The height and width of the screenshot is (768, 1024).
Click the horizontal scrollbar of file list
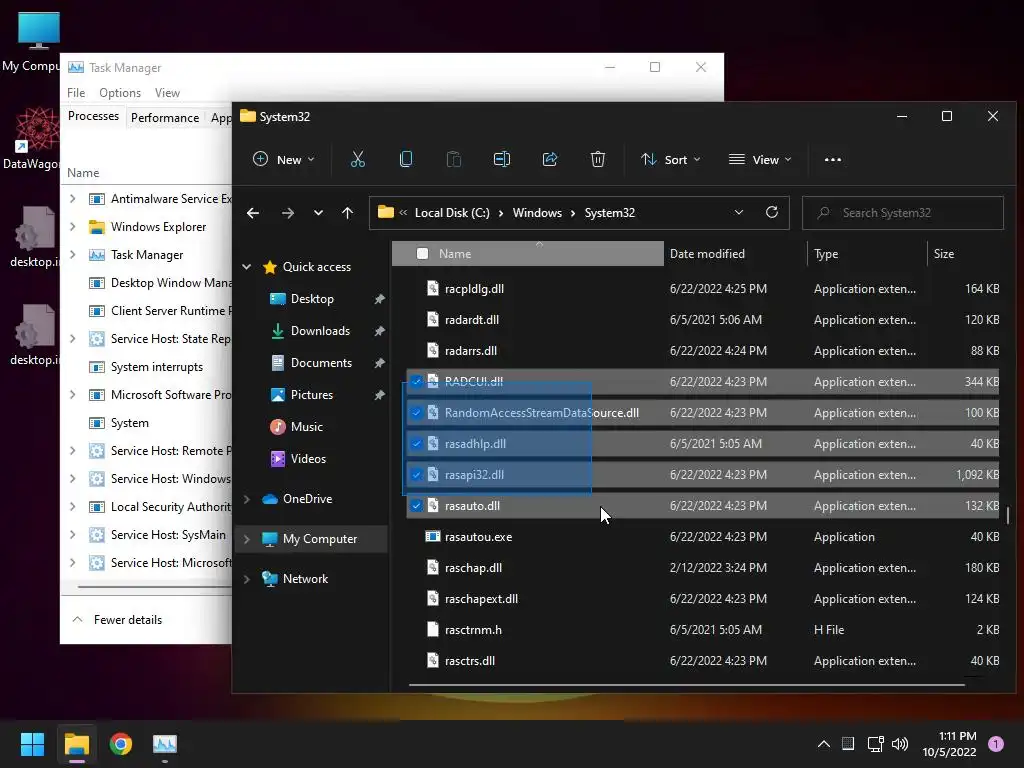pos(686,685)
